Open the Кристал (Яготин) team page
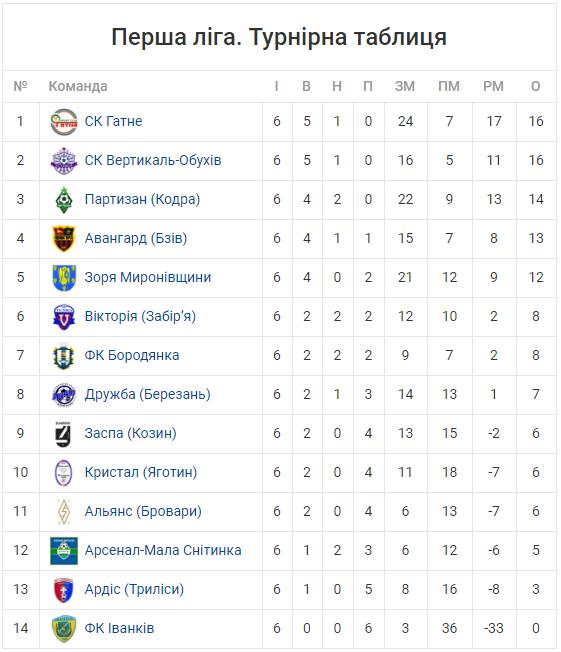 pyautogui.click(x=141, y=472)
